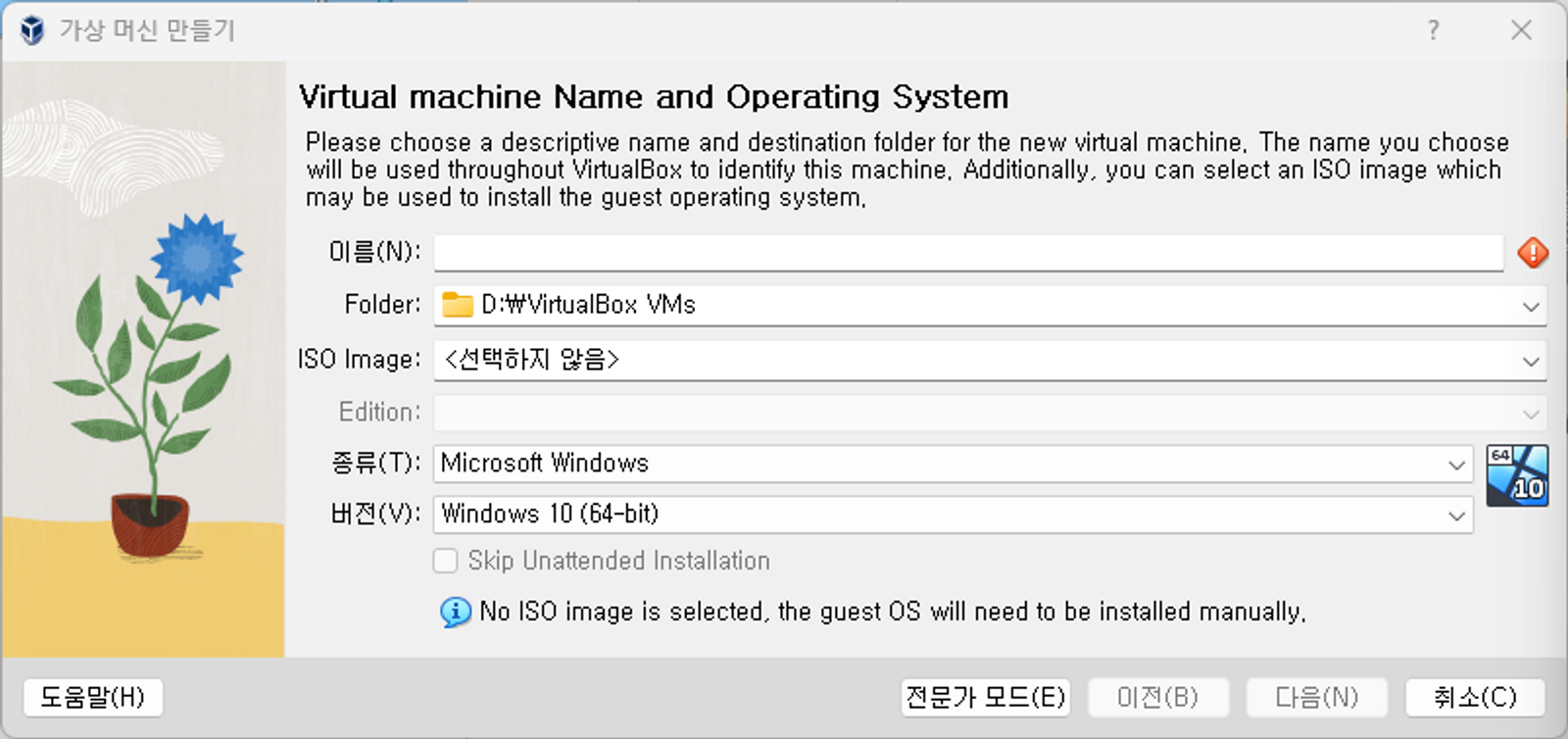Image resolution: width=1568 pixels, height=739 pixels.
Task: Open the Folder dropdown
Action: point(990,305)
